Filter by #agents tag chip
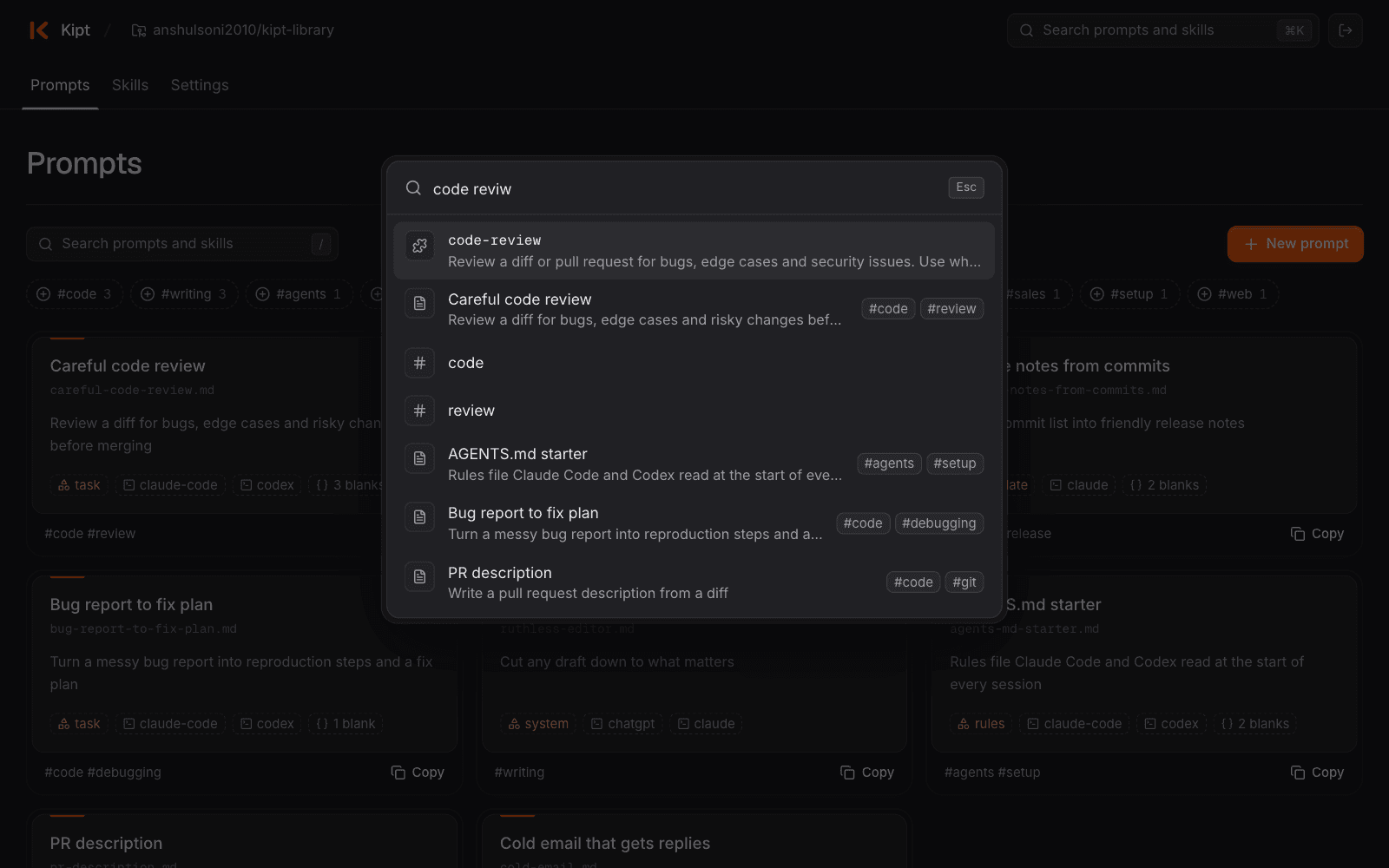 pos(298,294)
